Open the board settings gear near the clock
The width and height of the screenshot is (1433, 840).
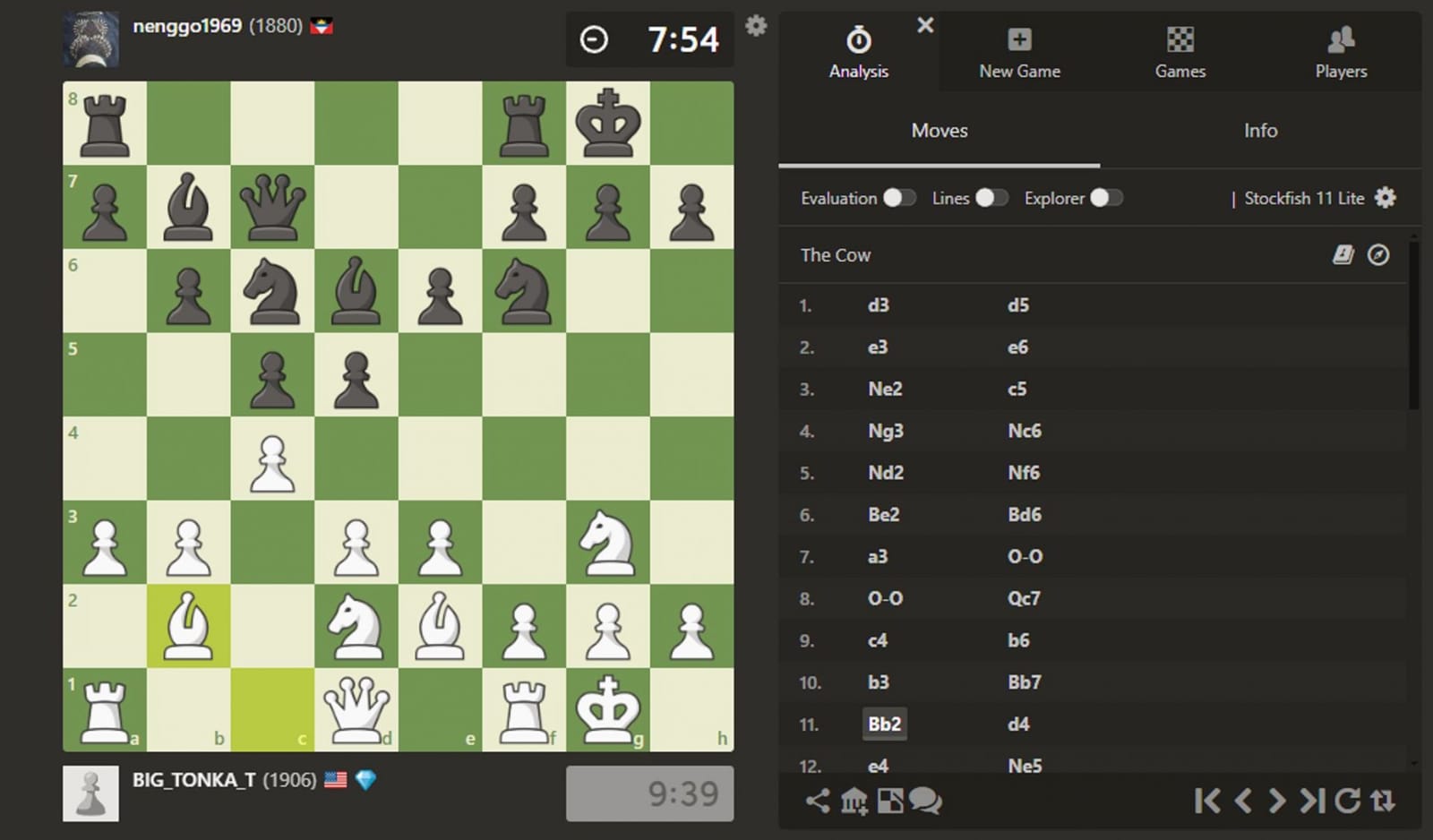[x=757, y=26]
